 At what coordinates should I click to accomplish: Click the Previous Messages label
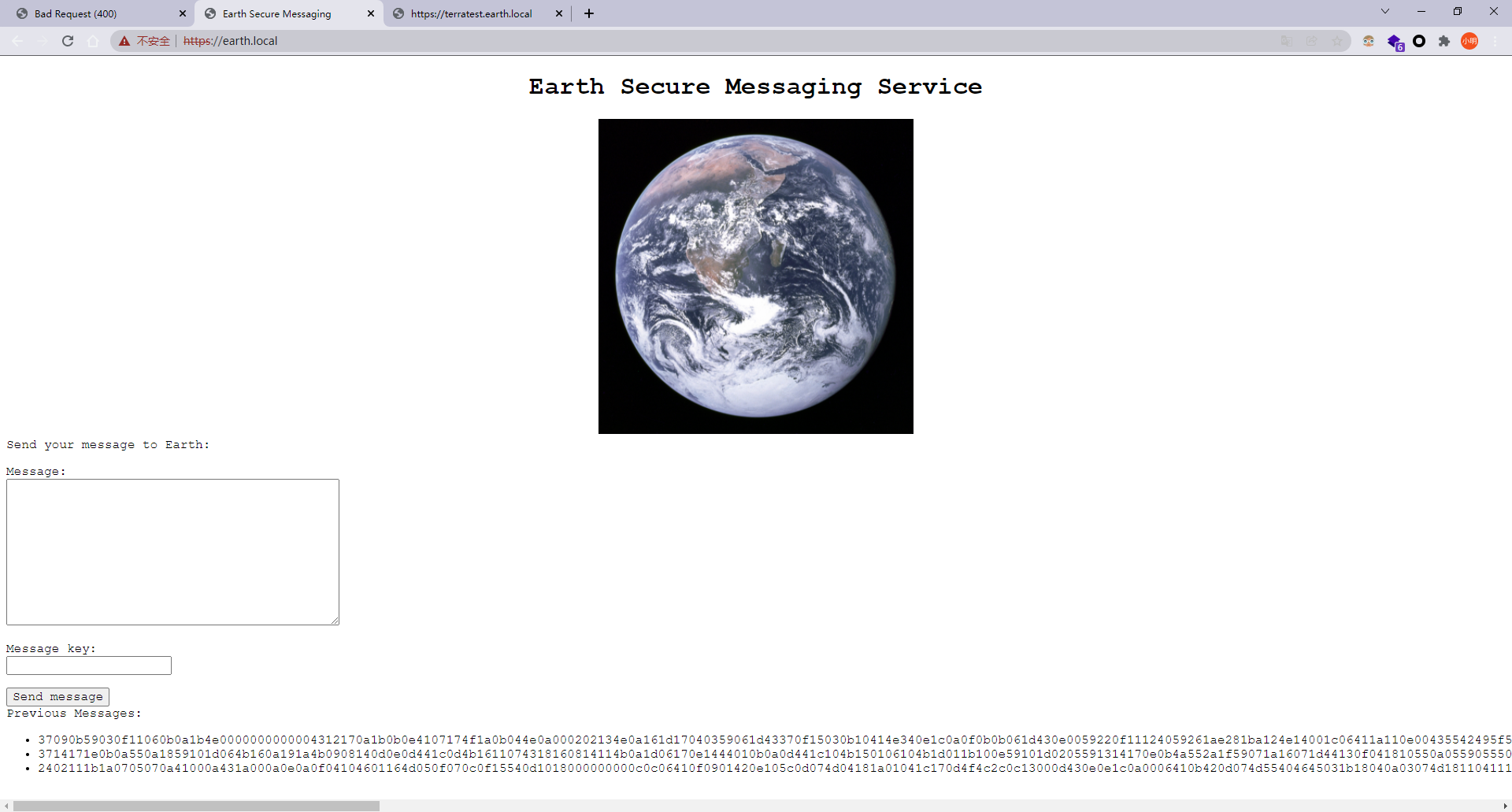(x=74, y=714)
